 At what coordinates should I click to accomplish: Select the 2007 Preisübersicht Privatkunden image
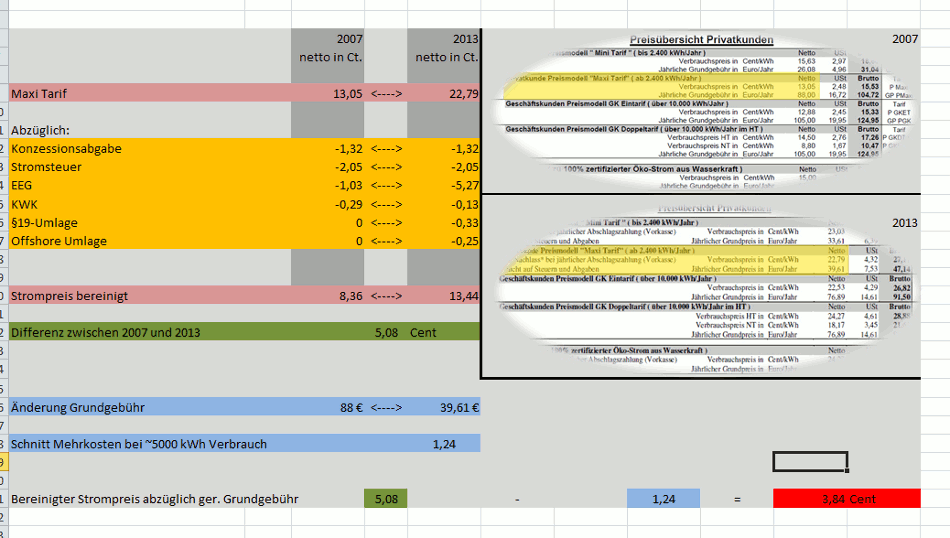(700, 110)
